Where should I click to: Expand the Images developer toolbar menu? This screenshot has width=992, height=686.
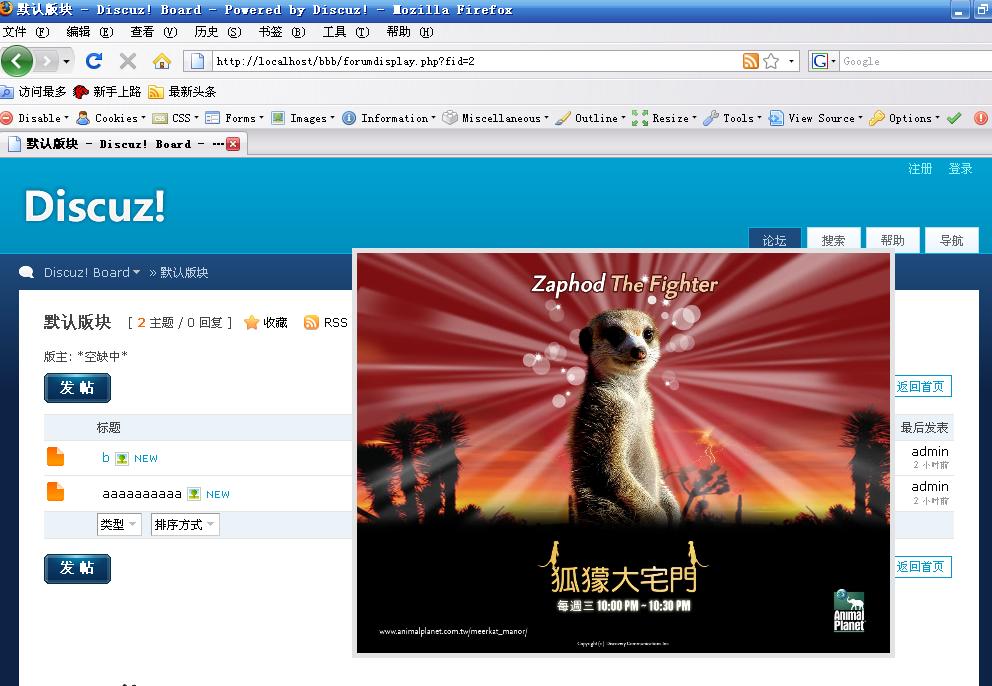click(x=303, y=118)
